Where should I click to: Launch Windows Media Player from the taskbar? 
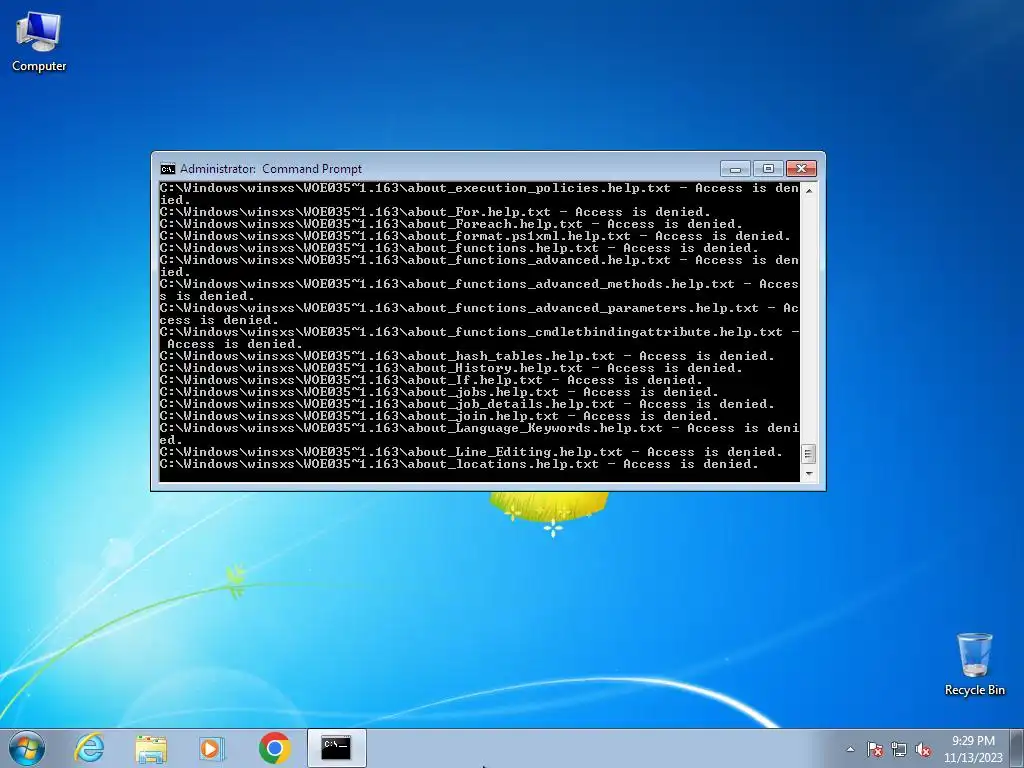(x=212, y=748)
